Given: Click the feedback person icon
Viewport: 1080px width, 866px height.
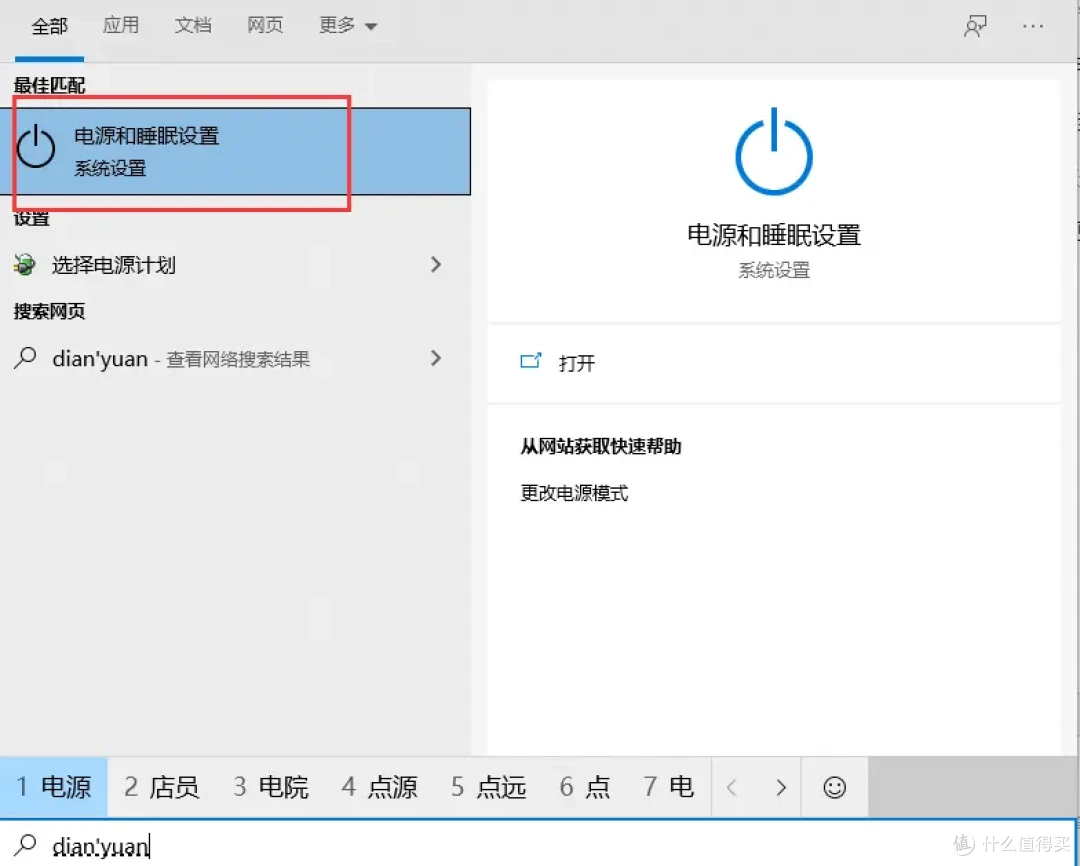Looking at the screenshot, I should click(975, 26).
